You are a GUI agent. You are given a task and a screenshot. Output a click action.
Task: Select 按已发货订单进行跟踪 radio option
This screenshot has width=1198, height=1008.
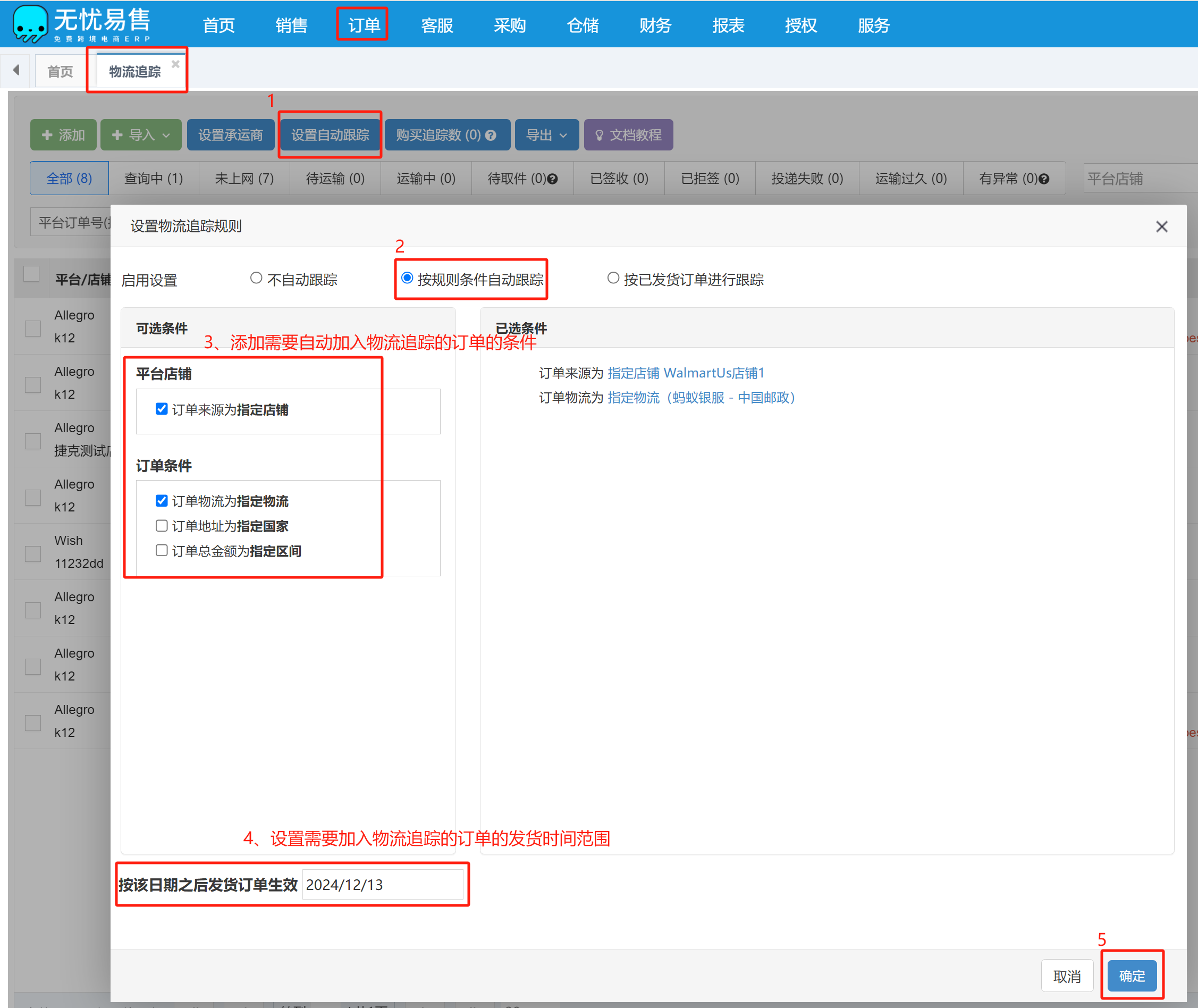click(x=612, y=278)
